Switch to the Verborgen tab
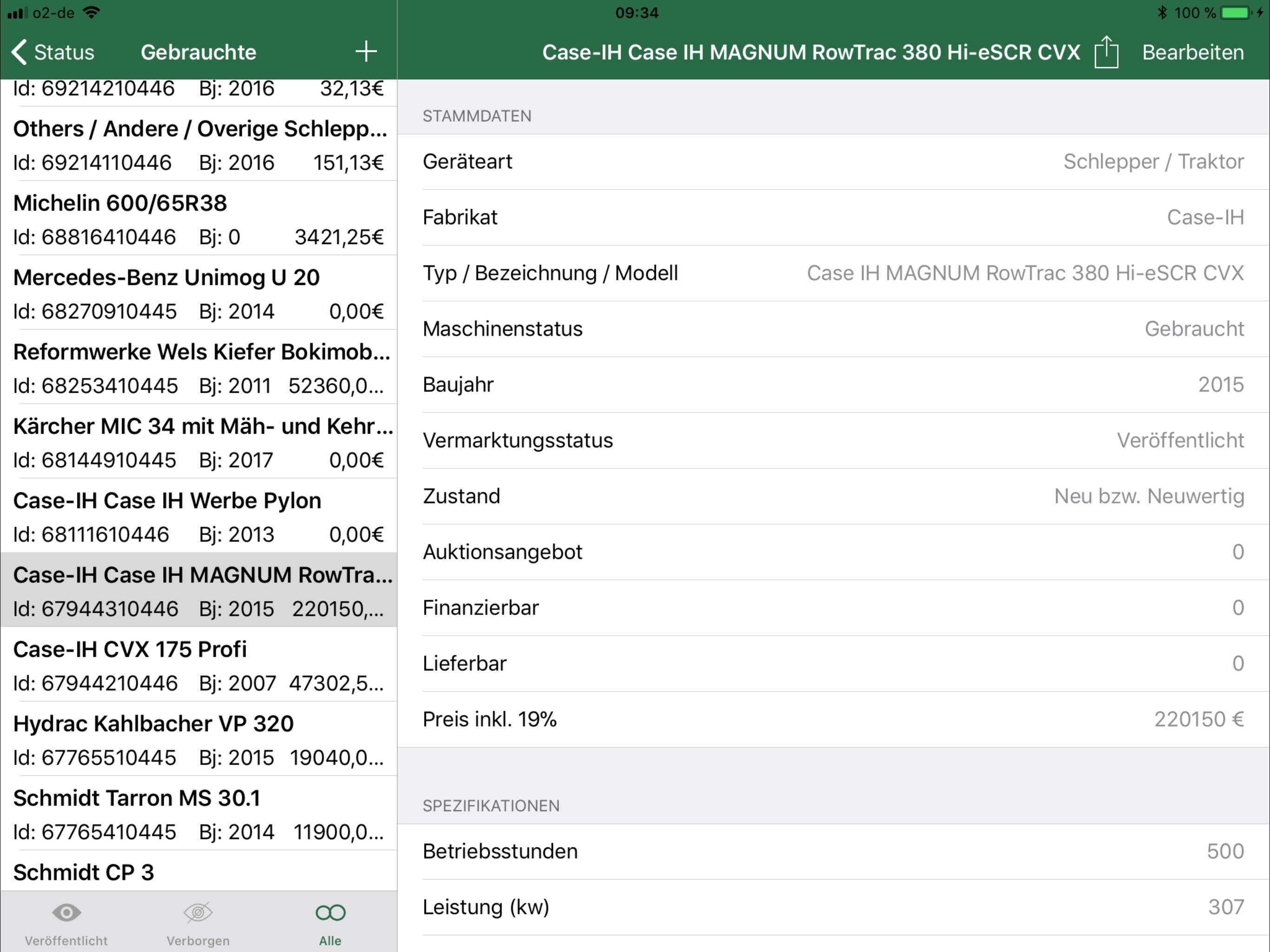The image size is (1270, 952). tap(198, 923)
